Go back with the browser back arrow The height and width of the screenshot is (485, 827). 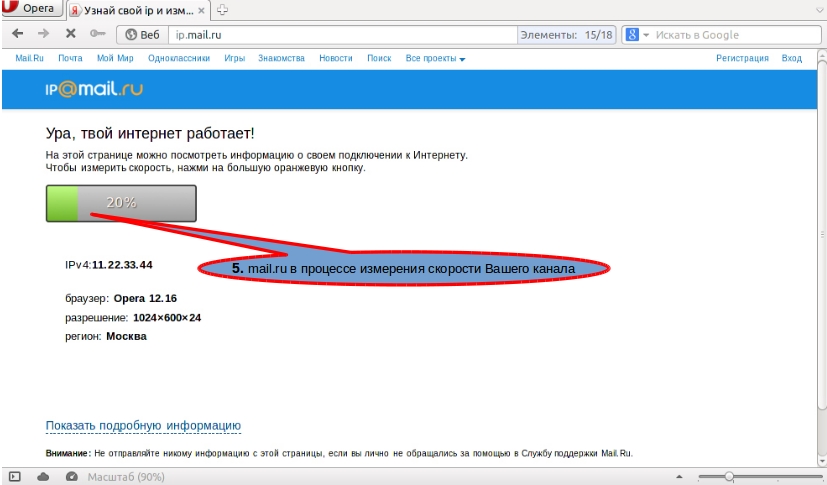click(17, 34)
